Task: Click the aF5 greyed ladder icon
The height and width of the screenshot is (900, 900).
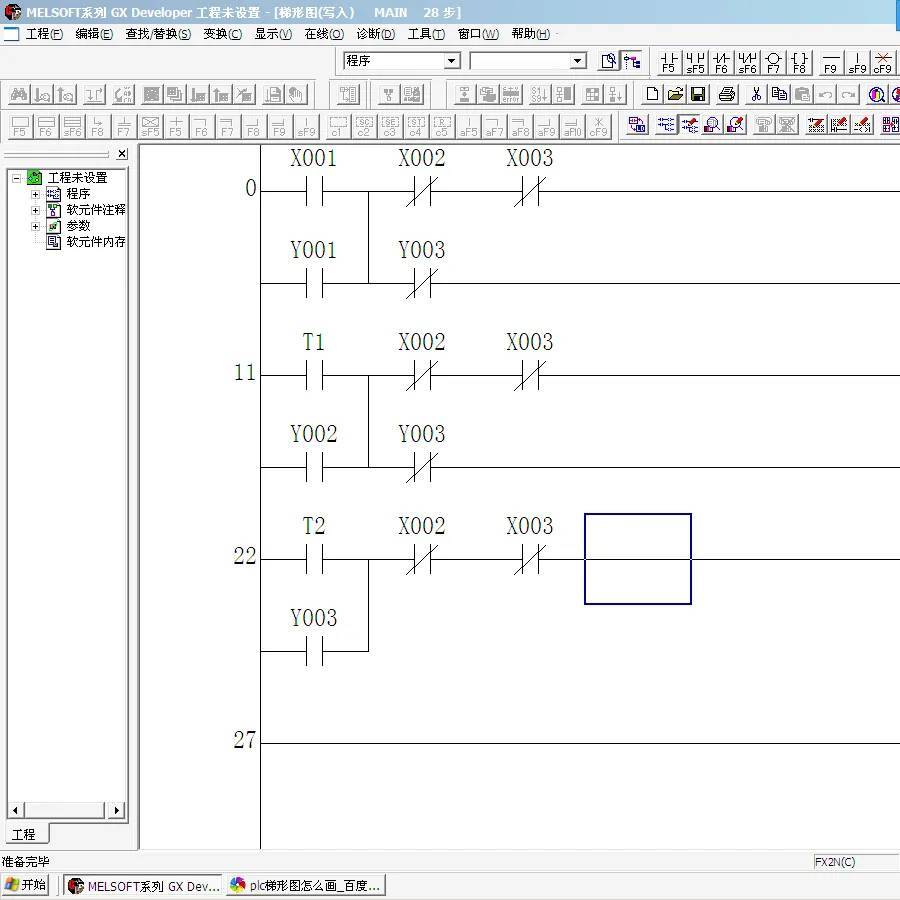Action: tap(468, 126)
